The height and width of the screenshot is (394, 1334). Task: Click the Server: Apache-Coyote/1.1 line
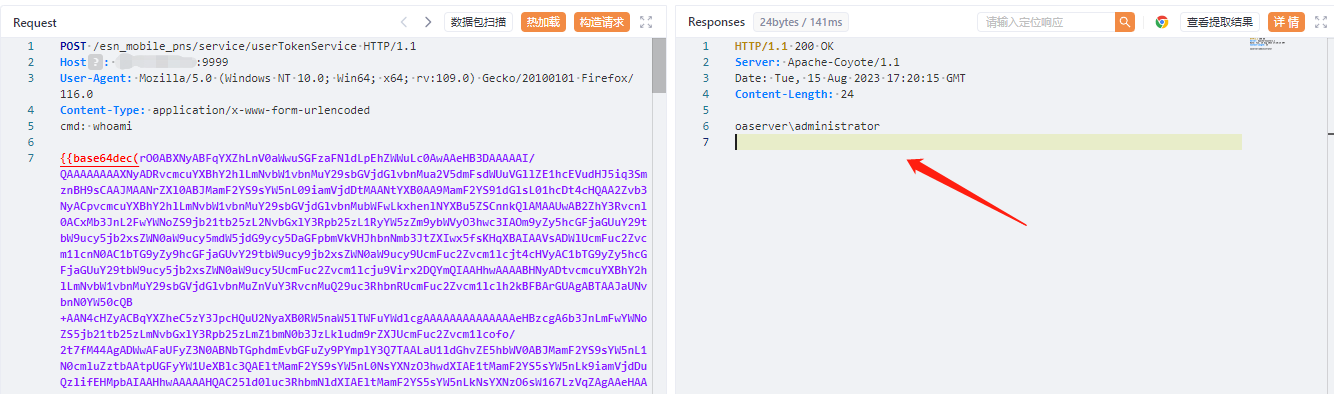[817, 62]
